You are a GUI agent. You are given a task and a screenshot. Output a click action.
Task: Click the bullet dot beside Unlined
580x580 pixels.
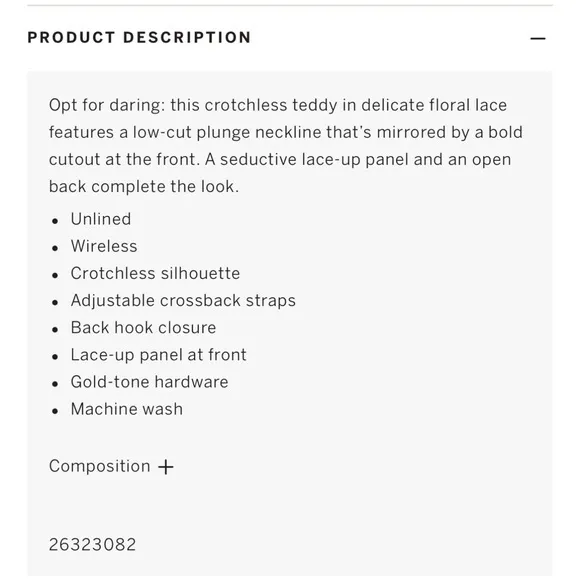click(55, 221)
